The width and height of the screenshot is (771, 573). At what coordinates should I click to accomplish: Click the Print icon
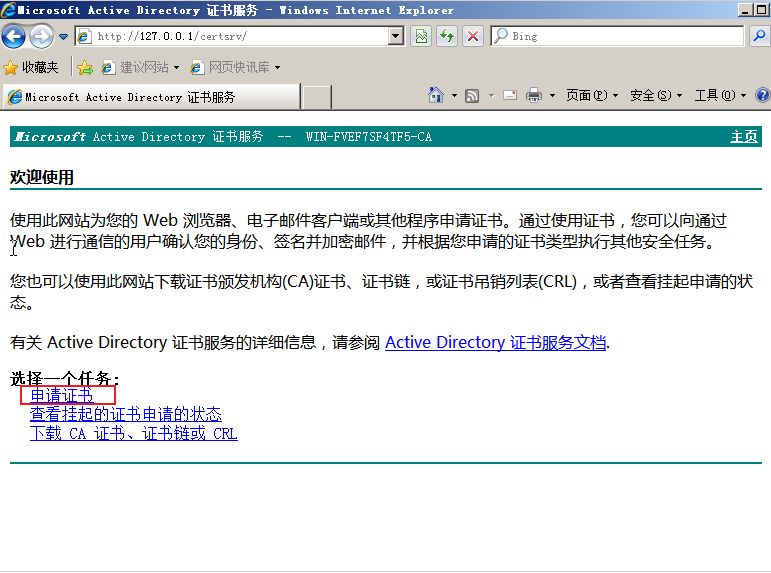[x=534, y=95]
